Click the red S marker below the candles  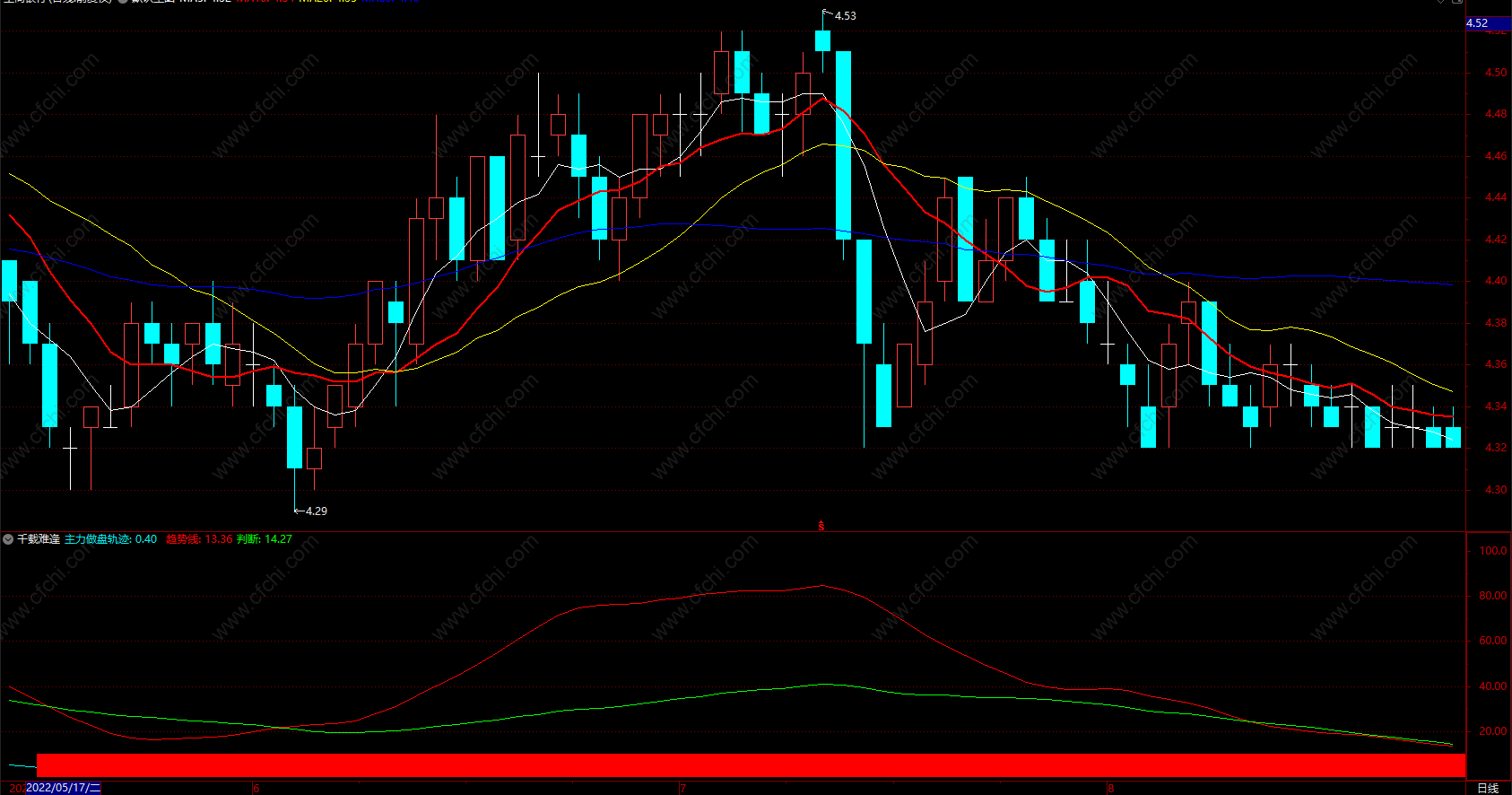pyautogui.click(x=821, y=527)
